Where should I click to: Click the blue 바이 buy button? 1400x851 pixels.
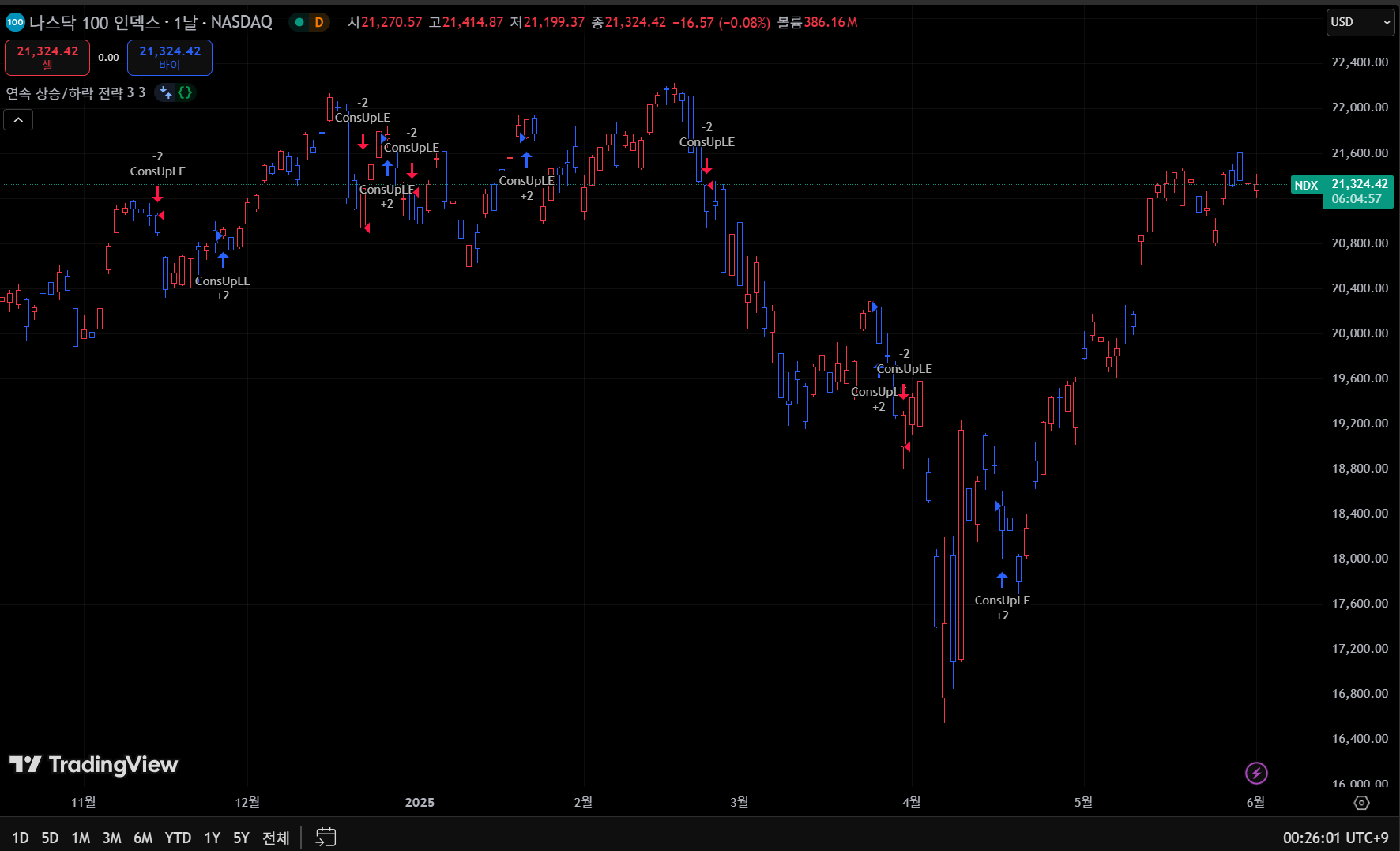pyautogui.click(x=170, y=58)
